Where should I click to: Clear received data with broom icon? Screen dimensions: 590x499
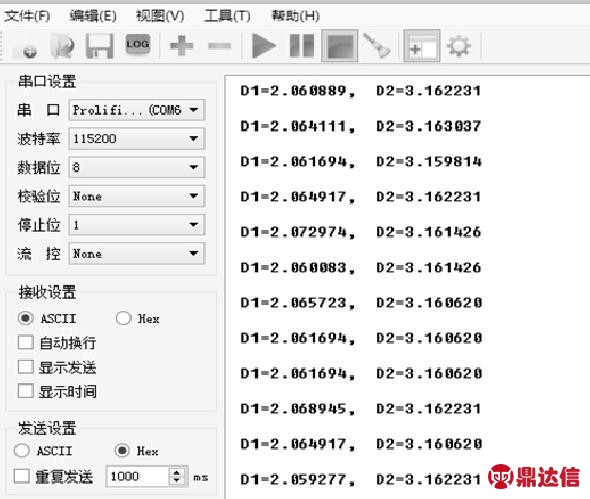pos(377,46)
